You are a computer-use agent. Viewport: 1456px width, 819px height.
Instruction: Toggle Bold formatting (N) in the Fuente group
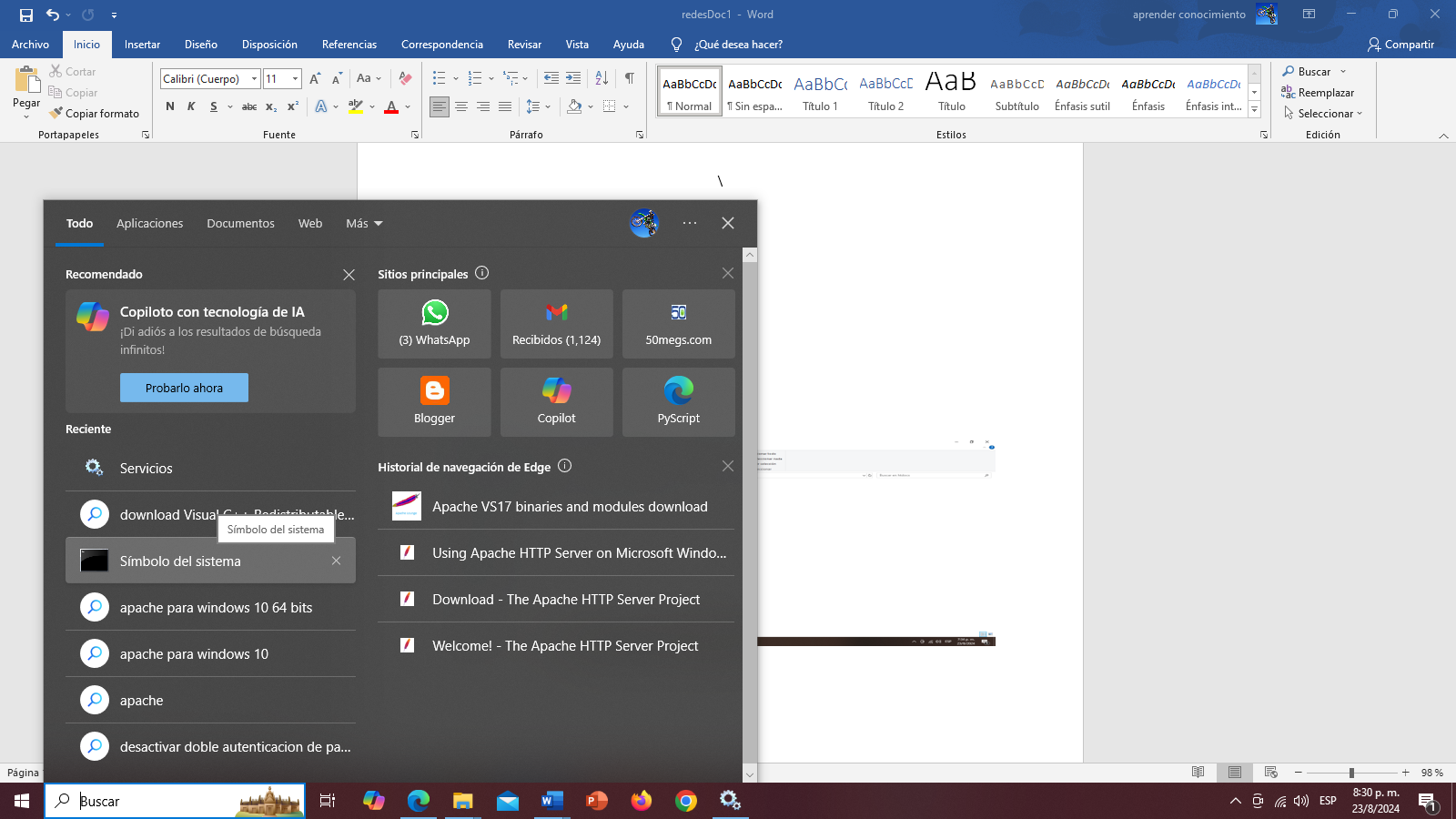[170, 106]
